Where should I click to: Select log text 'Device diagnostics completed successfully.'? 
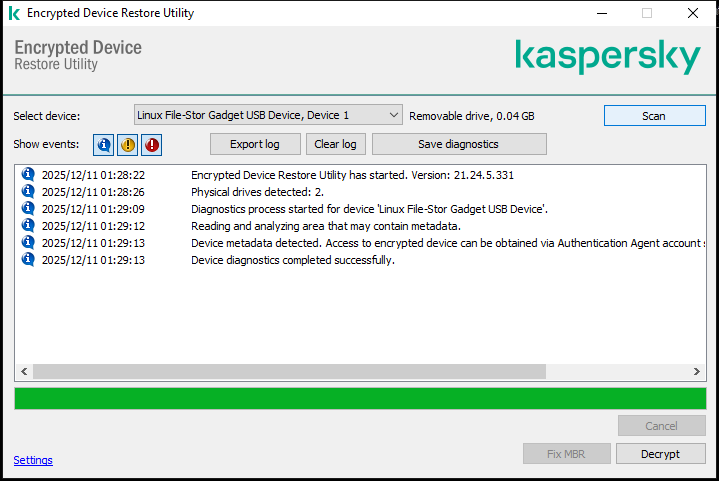293,260
